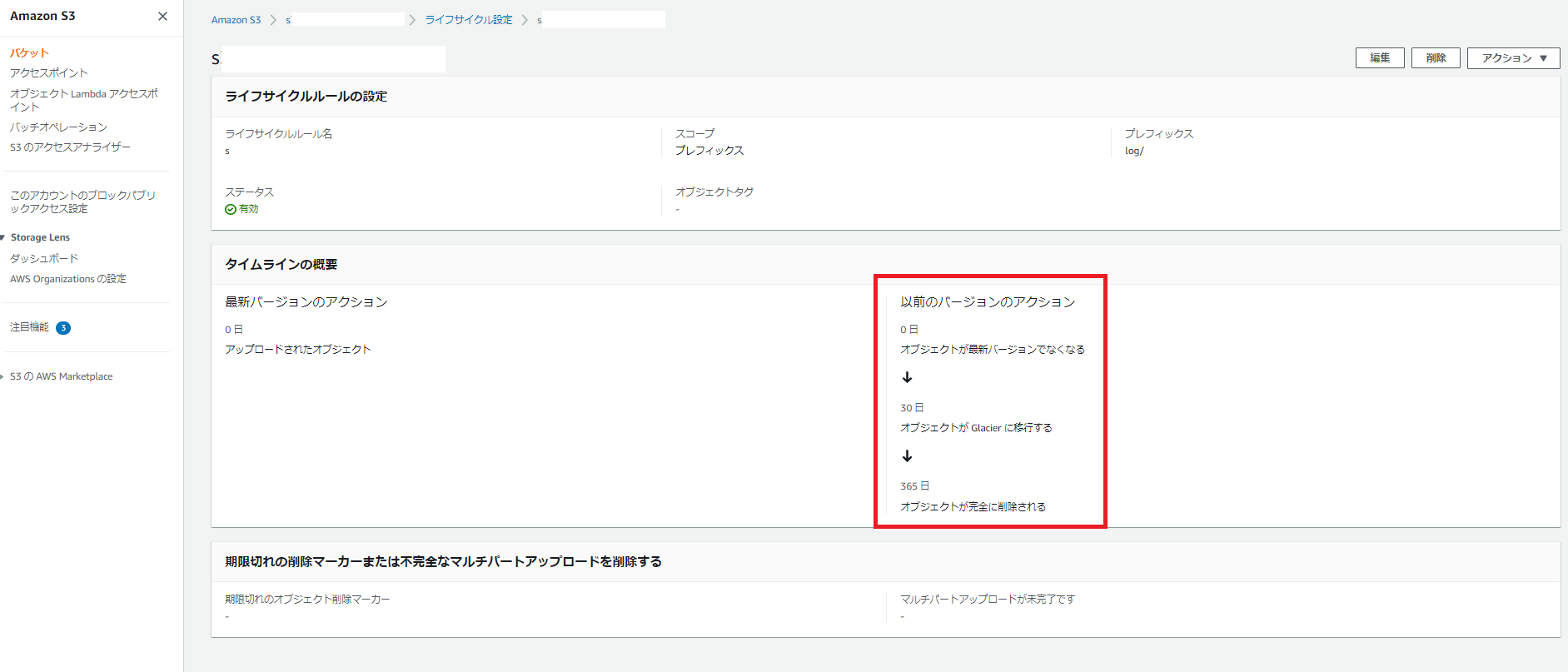
Task: Click the 編集 button
Action: (x=1380, y=58)
